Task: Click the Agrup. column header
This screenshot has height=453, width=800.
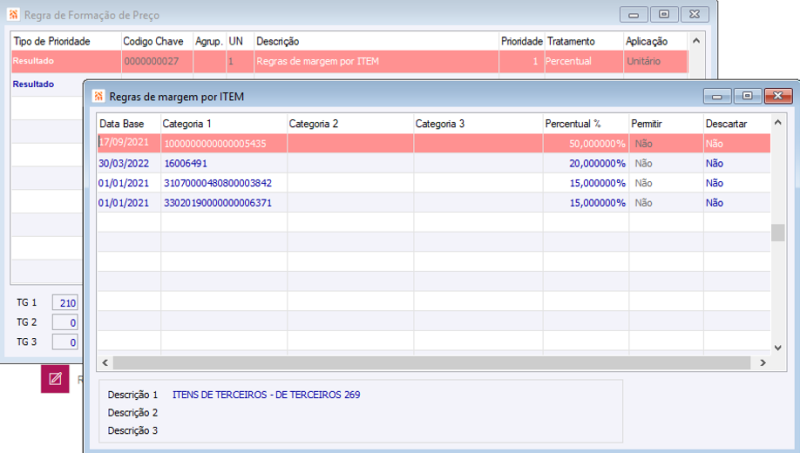Action: point(209,41)
